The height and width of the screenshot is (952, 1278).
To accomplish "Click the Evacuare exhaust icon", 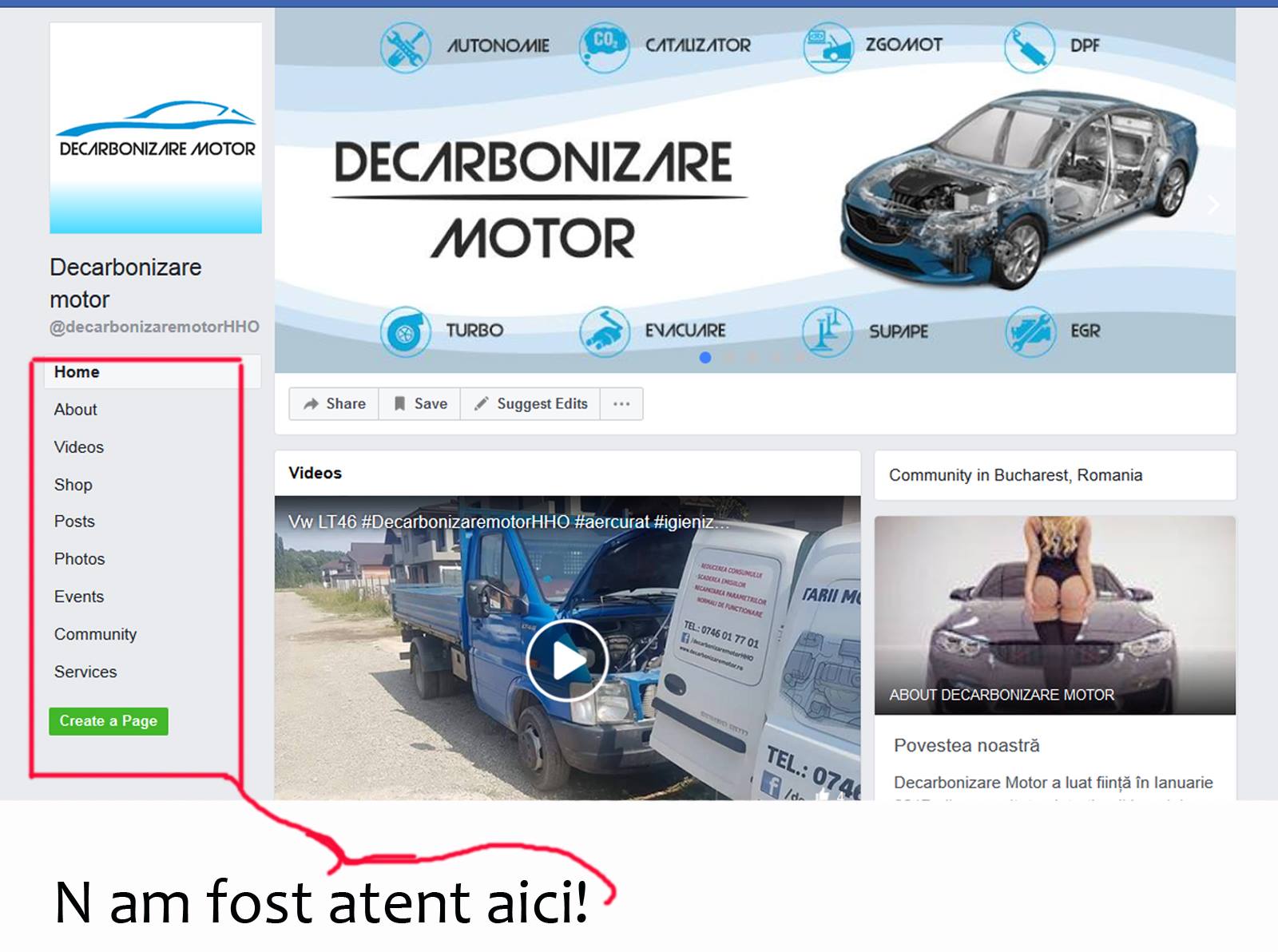I will click(x=605, y=331).
